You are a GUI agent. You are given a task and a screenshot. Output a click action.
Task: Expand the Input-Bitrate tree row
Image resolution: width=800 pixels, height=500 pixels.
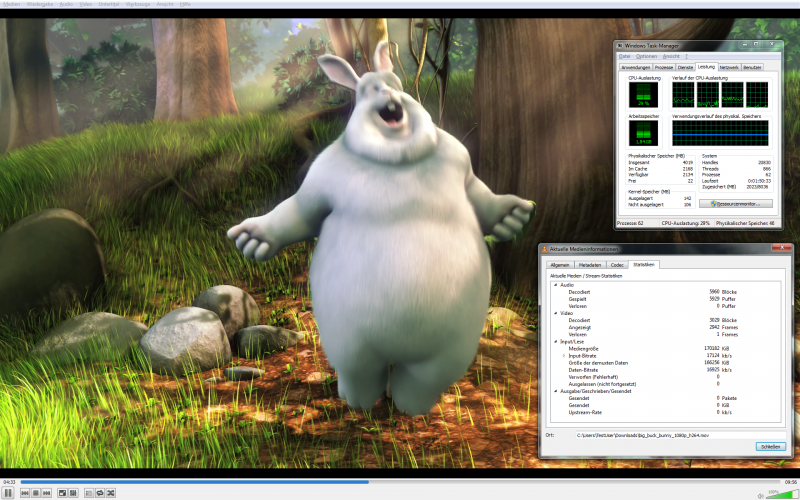tap(564, 356)
